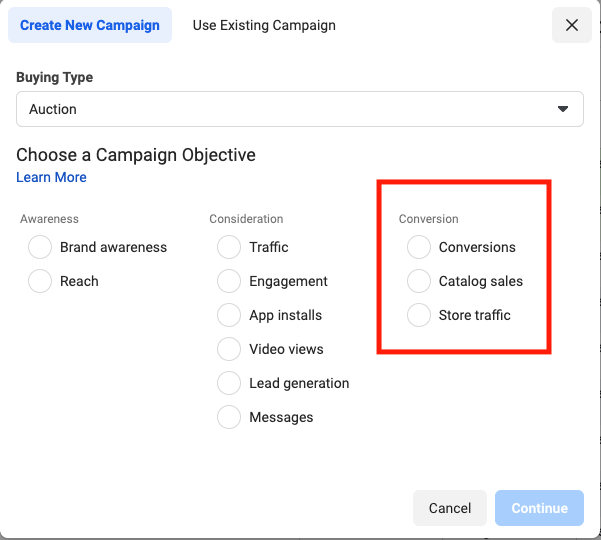Image resolution: width=601 pixels, height=540 pixels.
Task: Select the Messages objective
Action: tap(229, 417)
